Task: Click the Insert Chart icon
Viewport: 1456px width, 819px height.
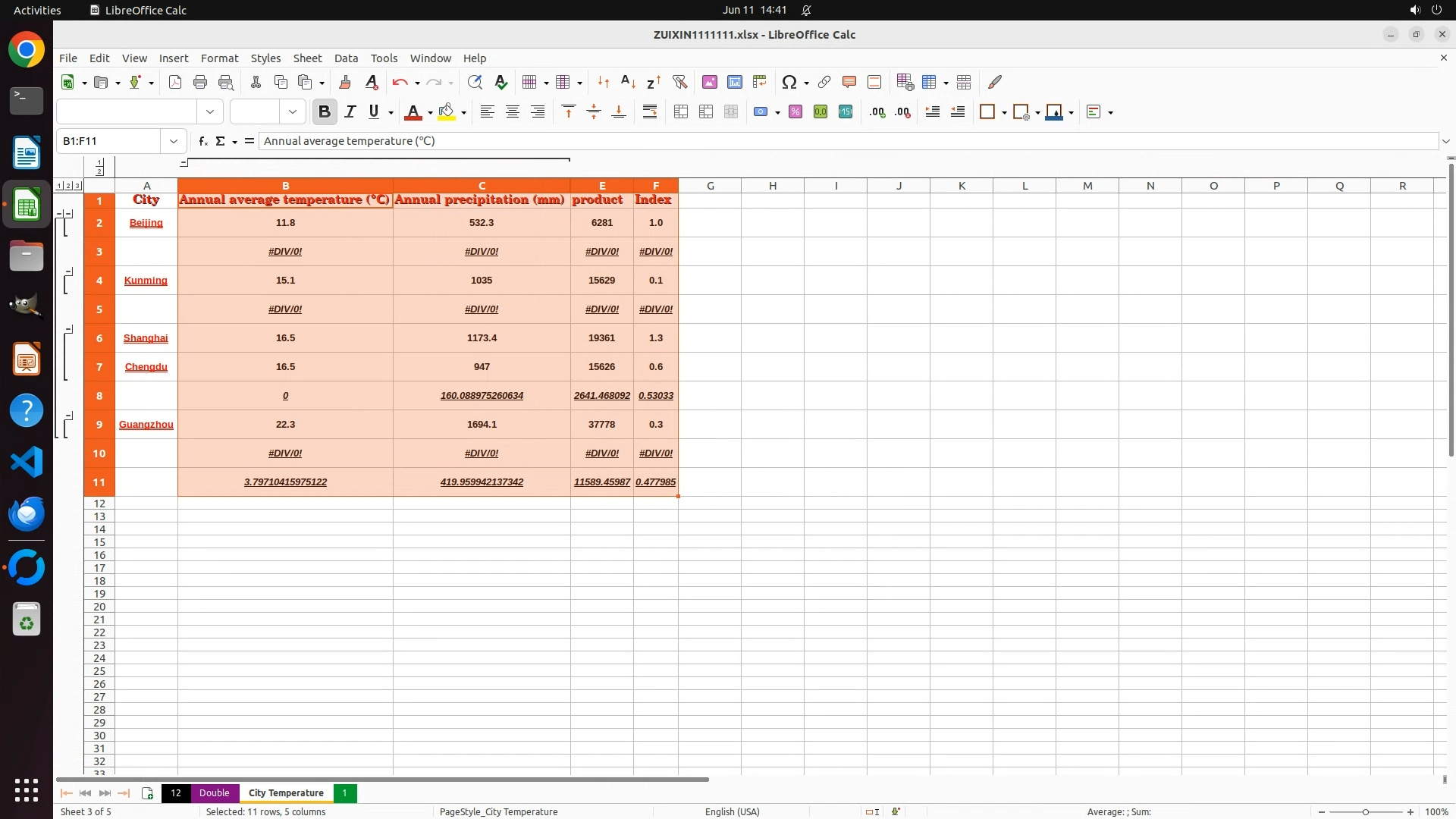Action: 735,82
